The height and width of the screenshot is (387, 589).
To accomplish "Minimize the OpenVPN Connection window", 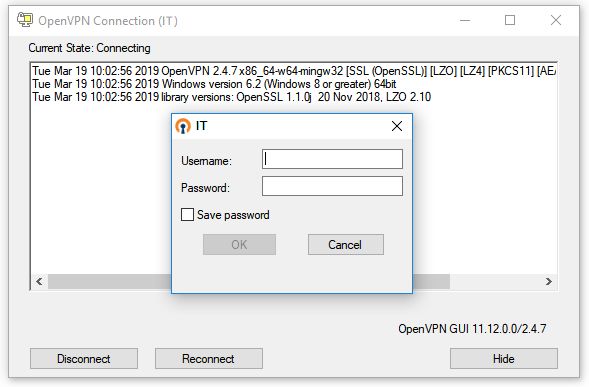I will 465,20.
